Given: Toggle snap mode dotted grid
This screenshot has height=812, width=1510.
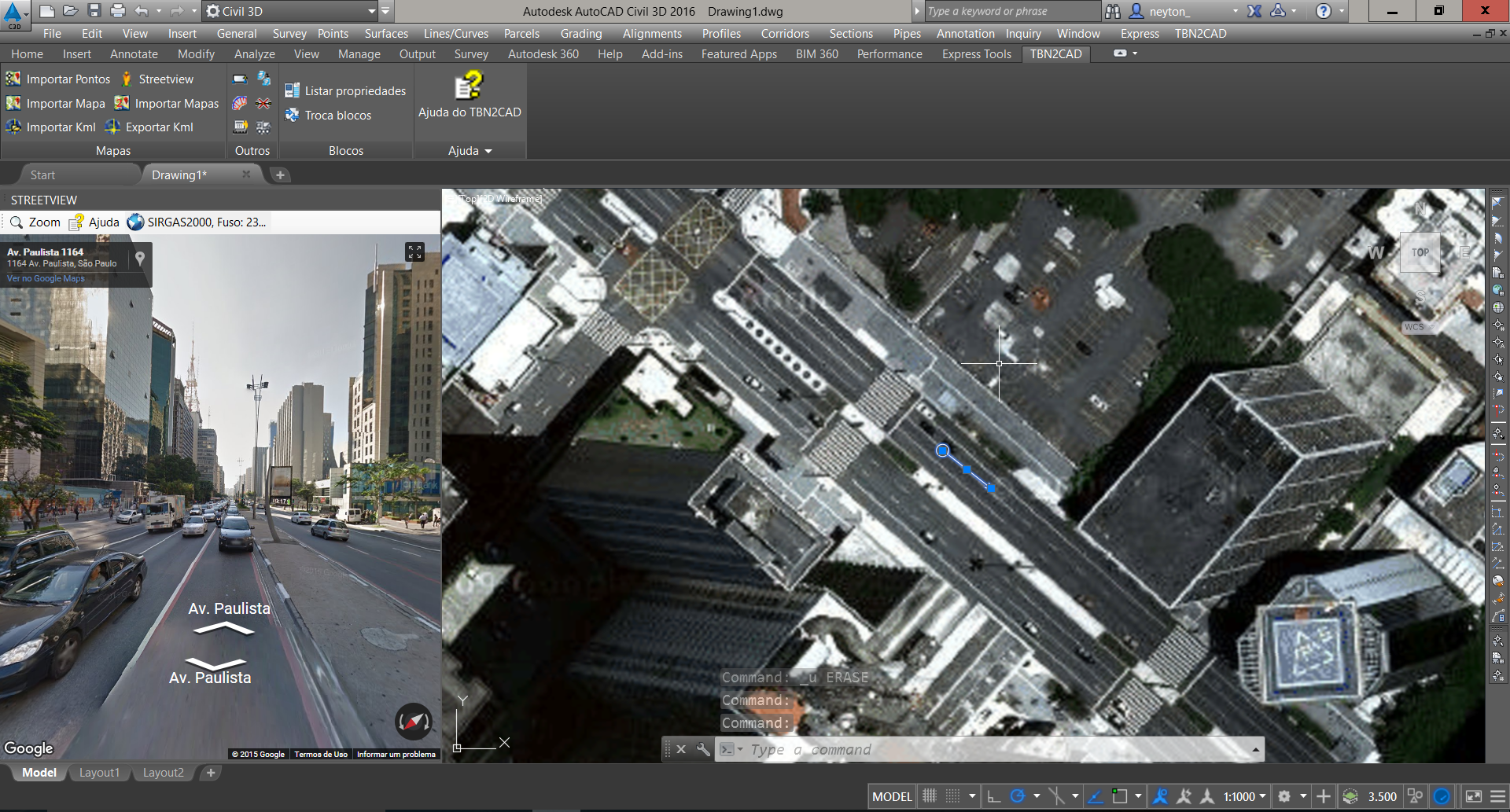Looking at the screenshot, I should coord(952,796).
